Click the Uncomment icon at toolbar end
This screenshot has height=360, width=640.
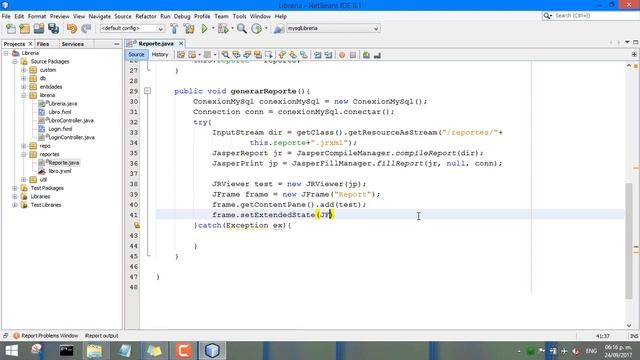click(377, 55)
